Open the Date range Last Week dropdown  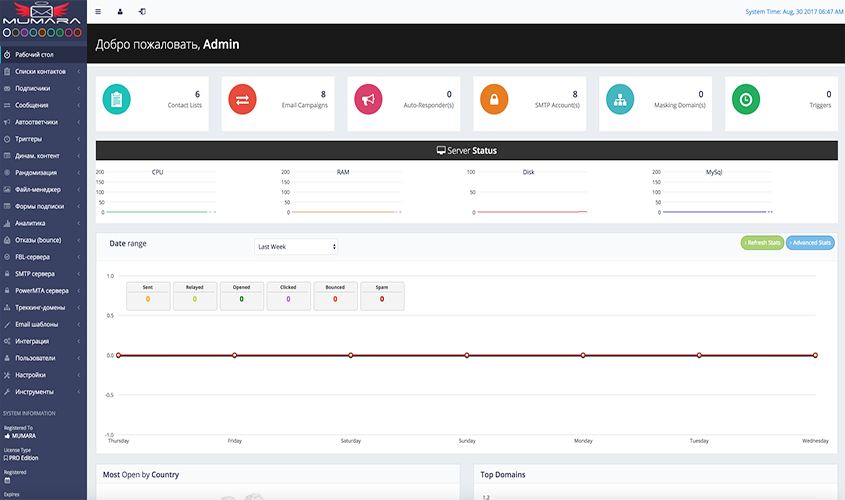click(296, 246)
